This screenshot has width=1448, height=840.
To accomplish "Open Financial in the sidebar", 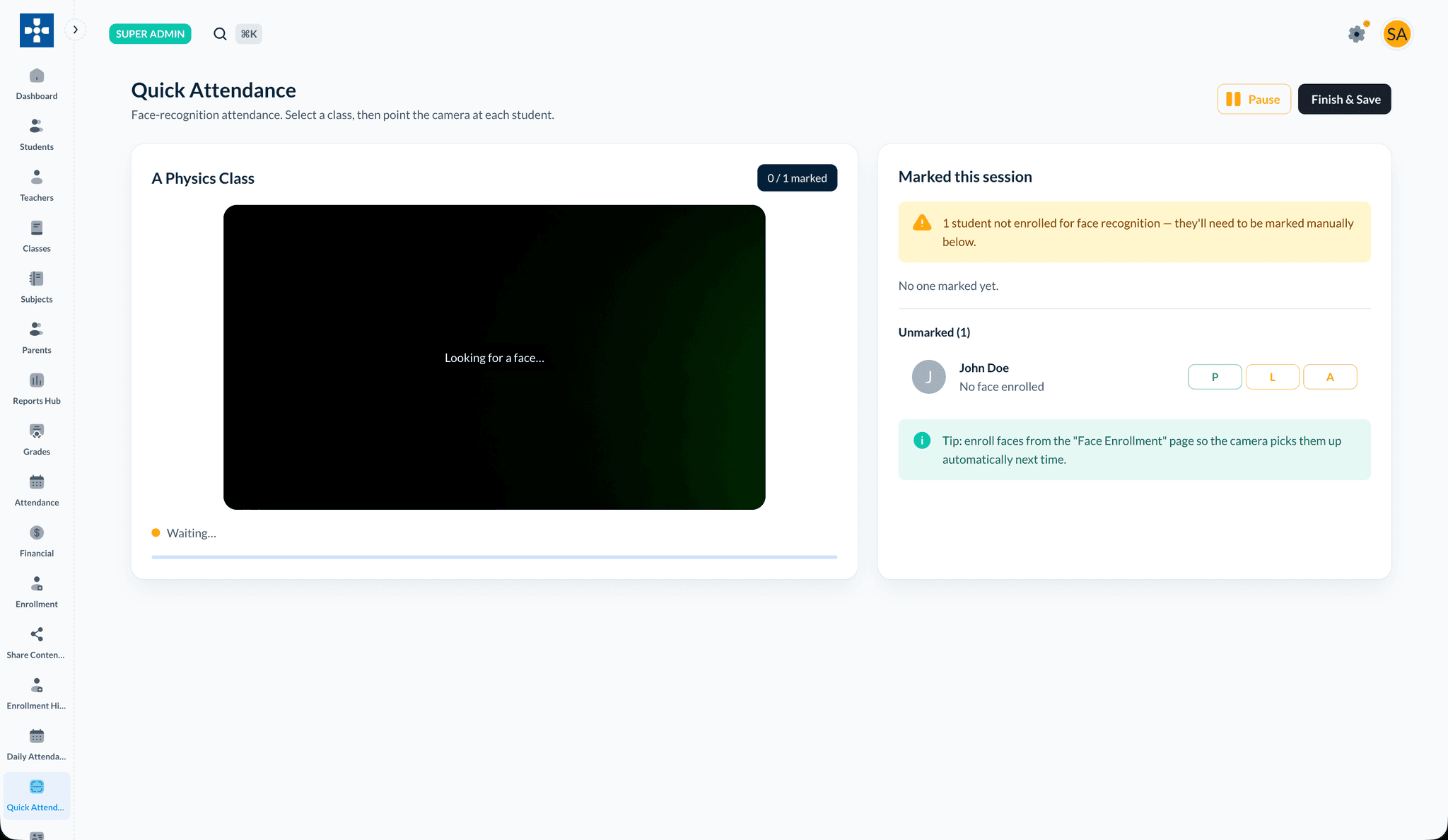I will (x=37, y=542).
